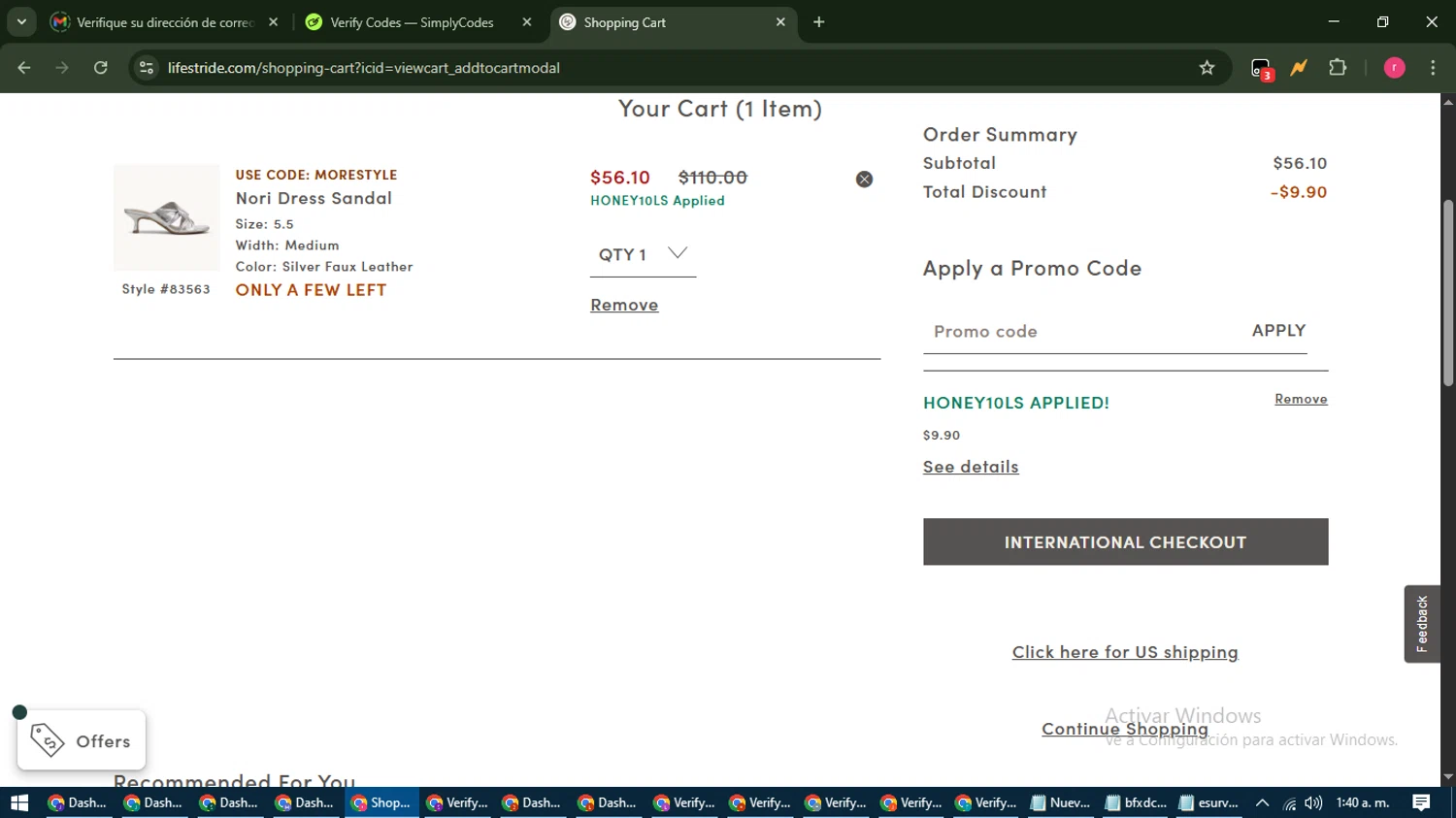Click APPLY for the promo code

(x=1278, y=331)
